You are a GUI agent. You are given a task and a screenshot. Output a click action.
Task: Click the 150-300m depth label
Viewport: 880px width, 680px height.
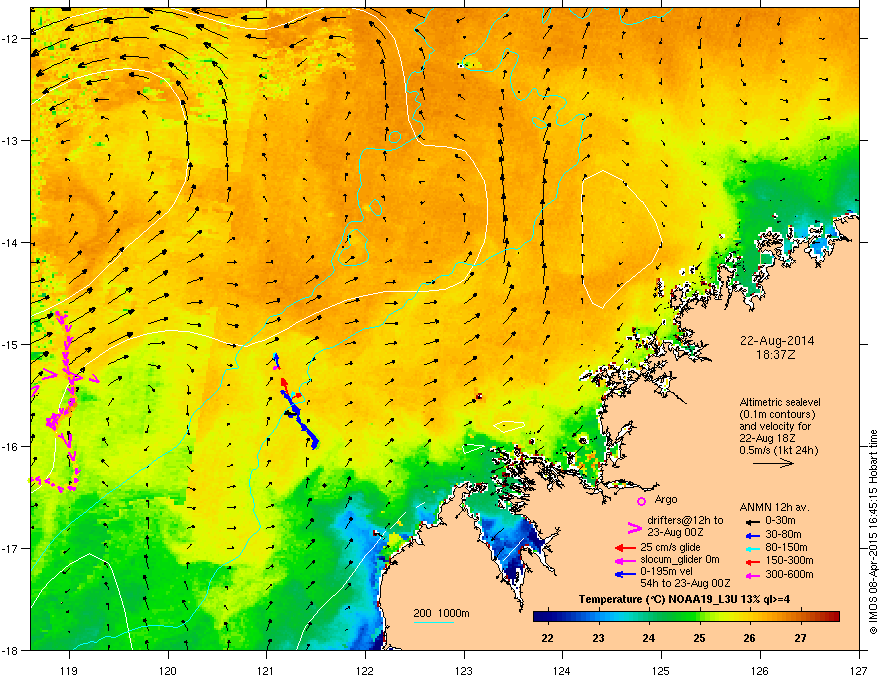coord(789,560)
